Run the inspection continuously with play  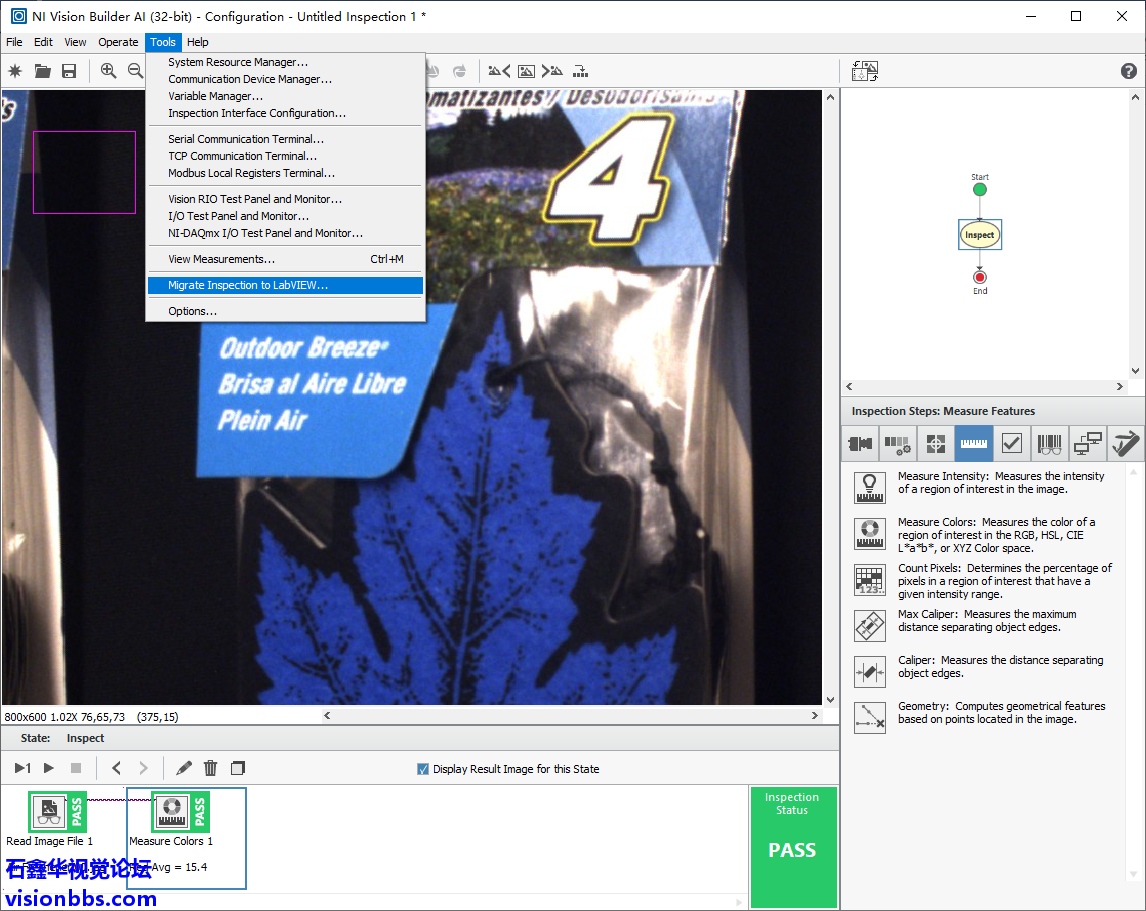49,768
